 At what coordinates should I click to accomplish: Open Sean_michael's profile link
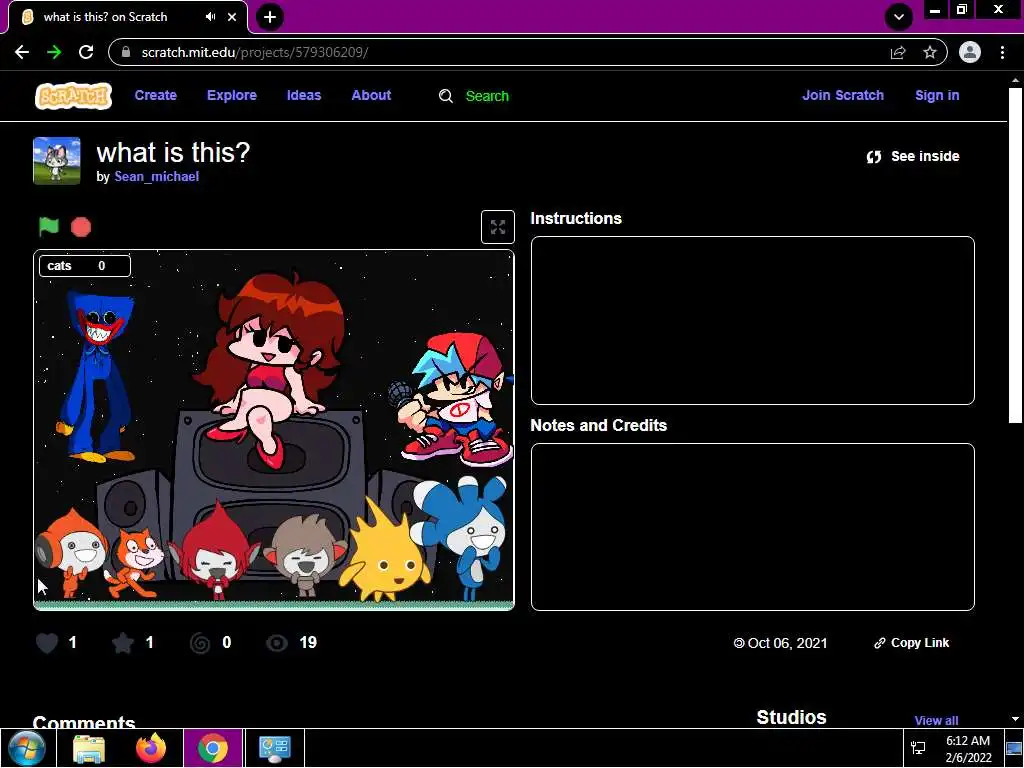pos(157,177)
